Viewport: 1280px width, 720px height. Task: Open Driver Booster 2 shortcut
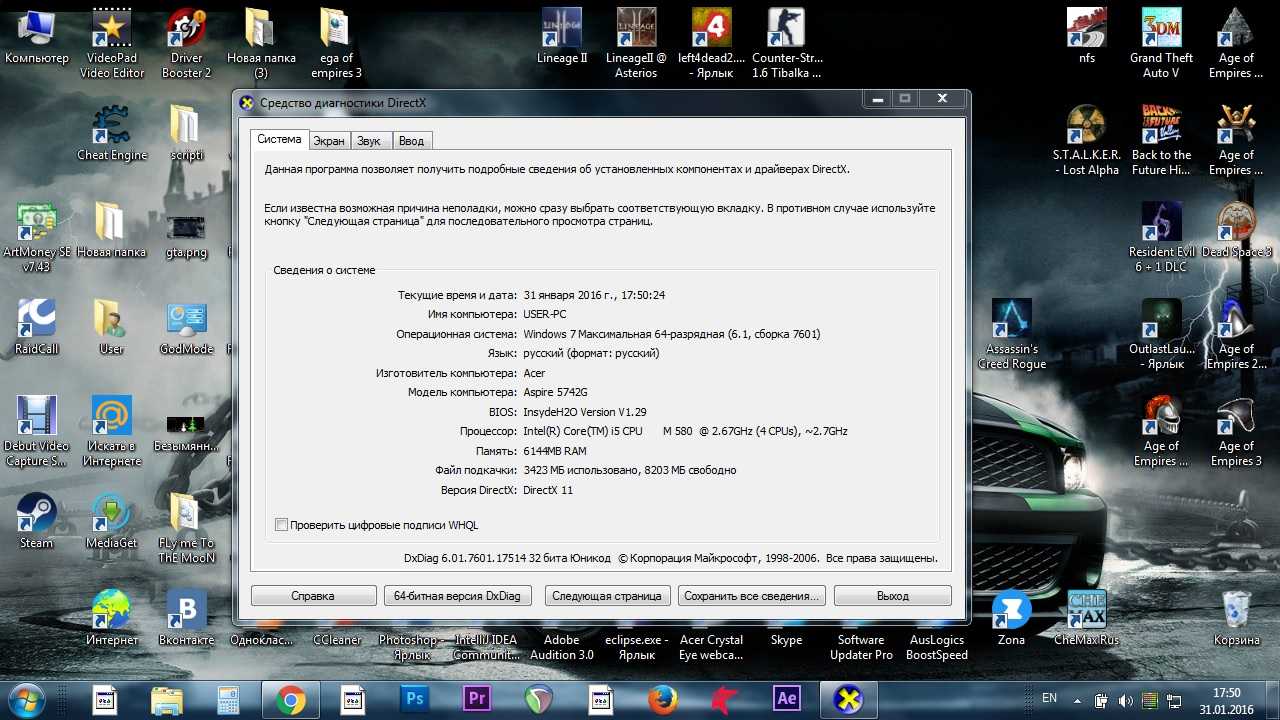187,43
